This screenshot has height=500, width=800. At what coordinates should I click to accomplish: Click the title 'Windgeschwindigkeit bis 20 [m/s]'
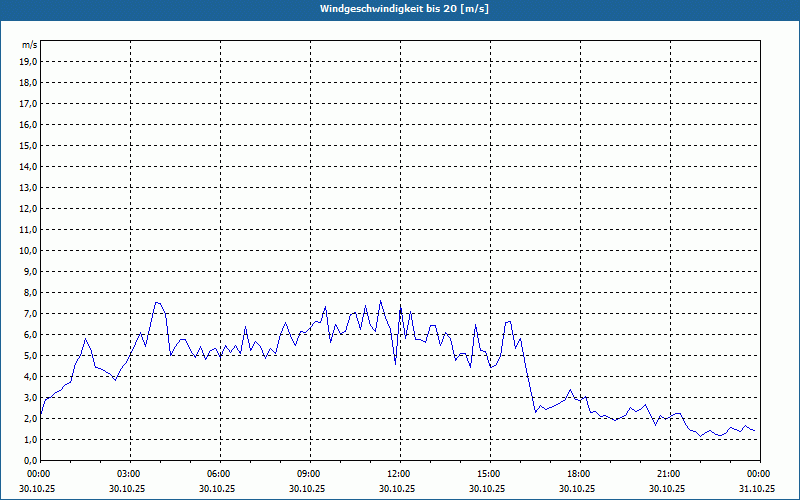404,9
